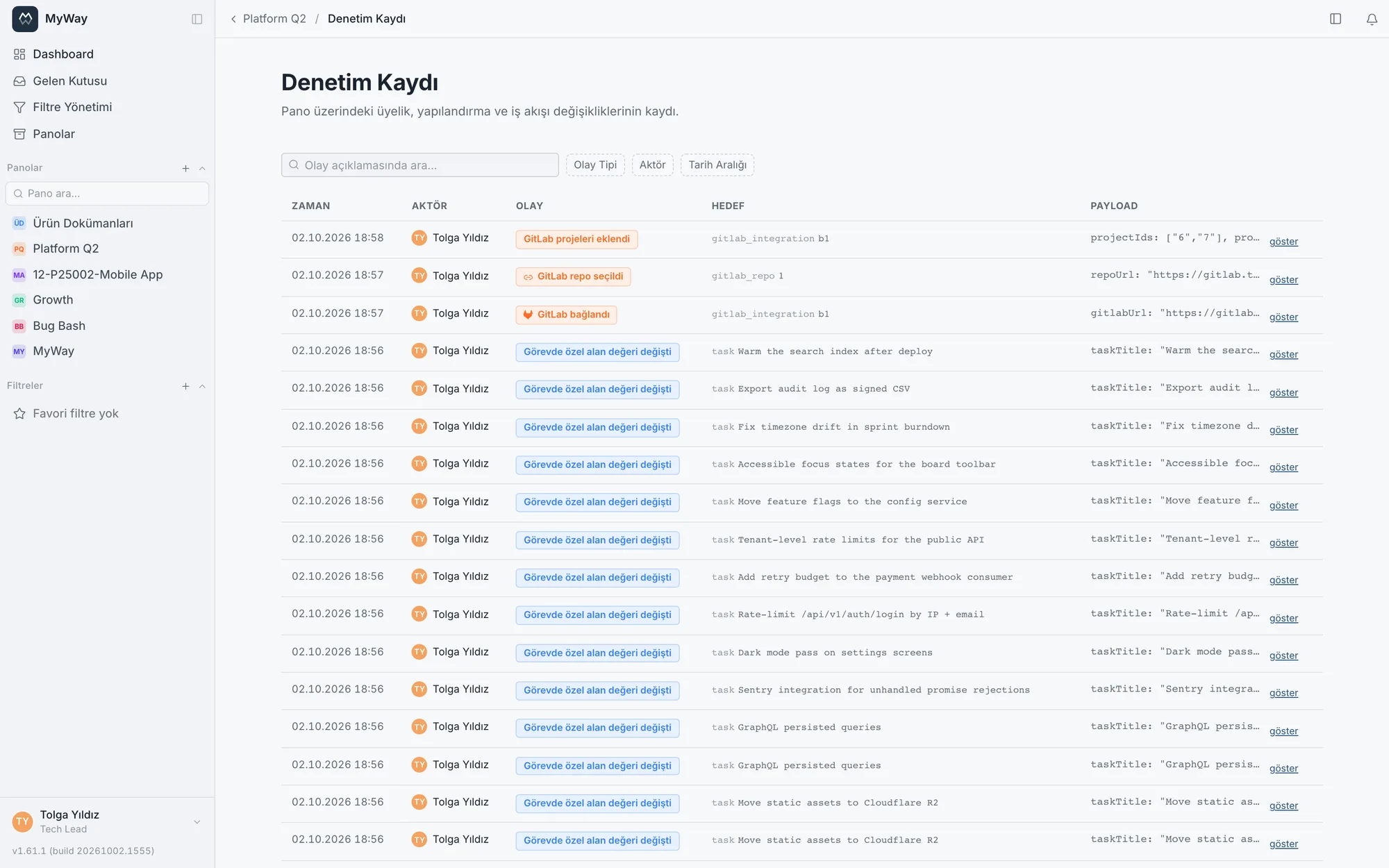Click the GitLab repo seçildi event badge
Screen dimensions: 1389x868
573,276
